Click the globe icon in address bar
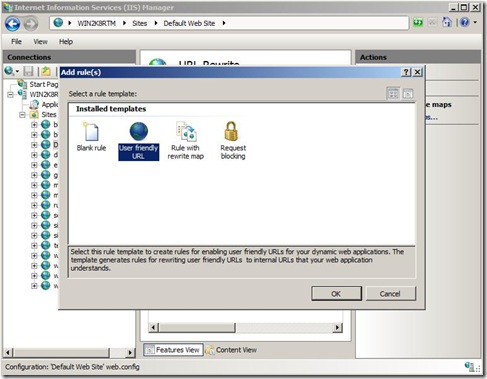 [x=58, y=23]
